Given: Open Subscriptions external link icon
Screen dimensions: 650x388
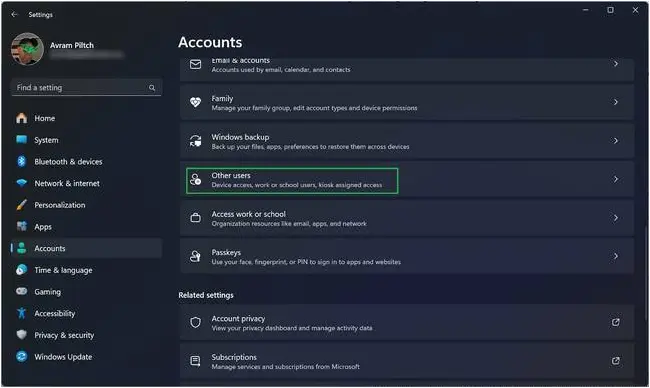Looking at the screenshot, I should point(616,361).
